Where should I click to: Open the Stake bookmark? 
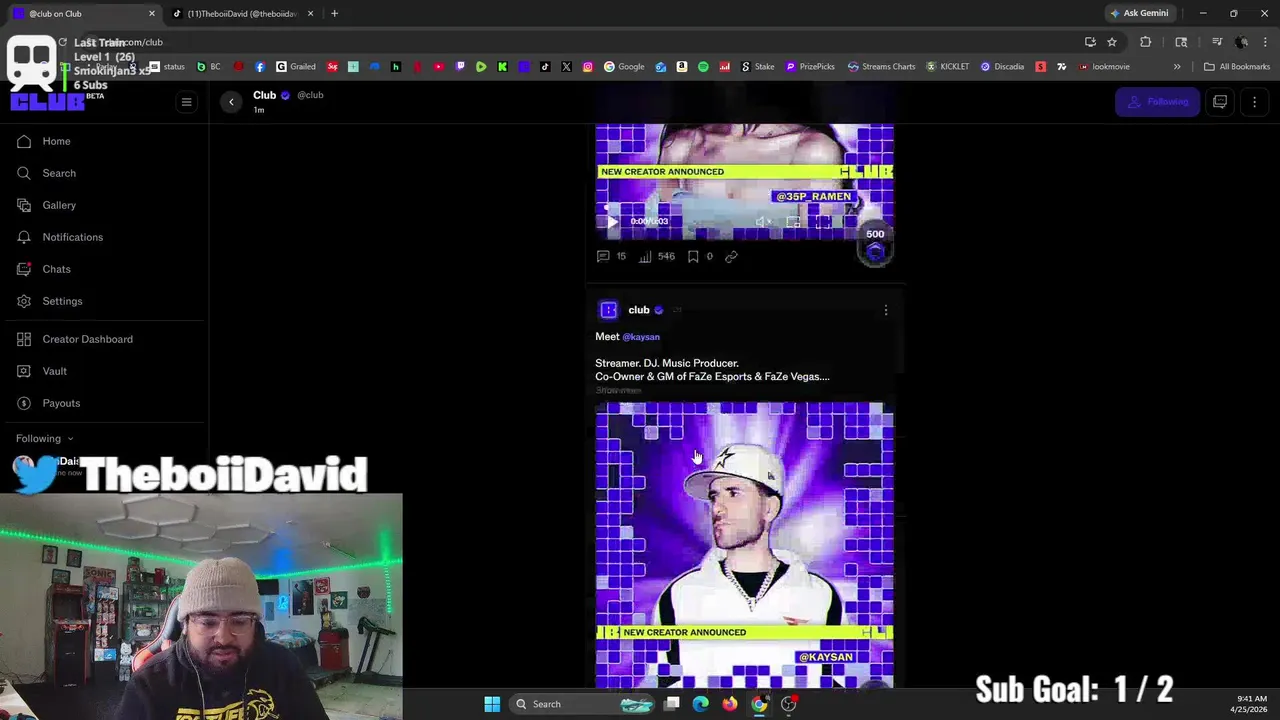point(757,67)
